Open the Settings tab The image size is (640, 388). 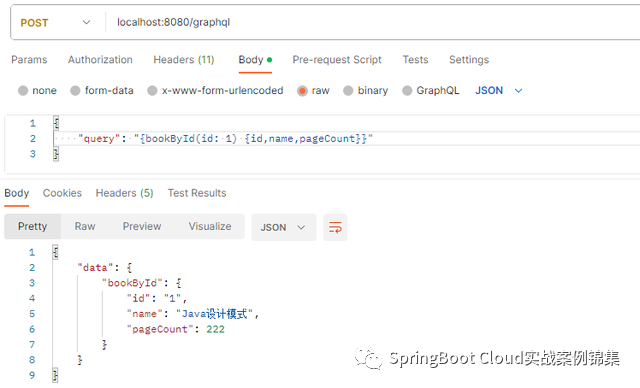(469, 60)
